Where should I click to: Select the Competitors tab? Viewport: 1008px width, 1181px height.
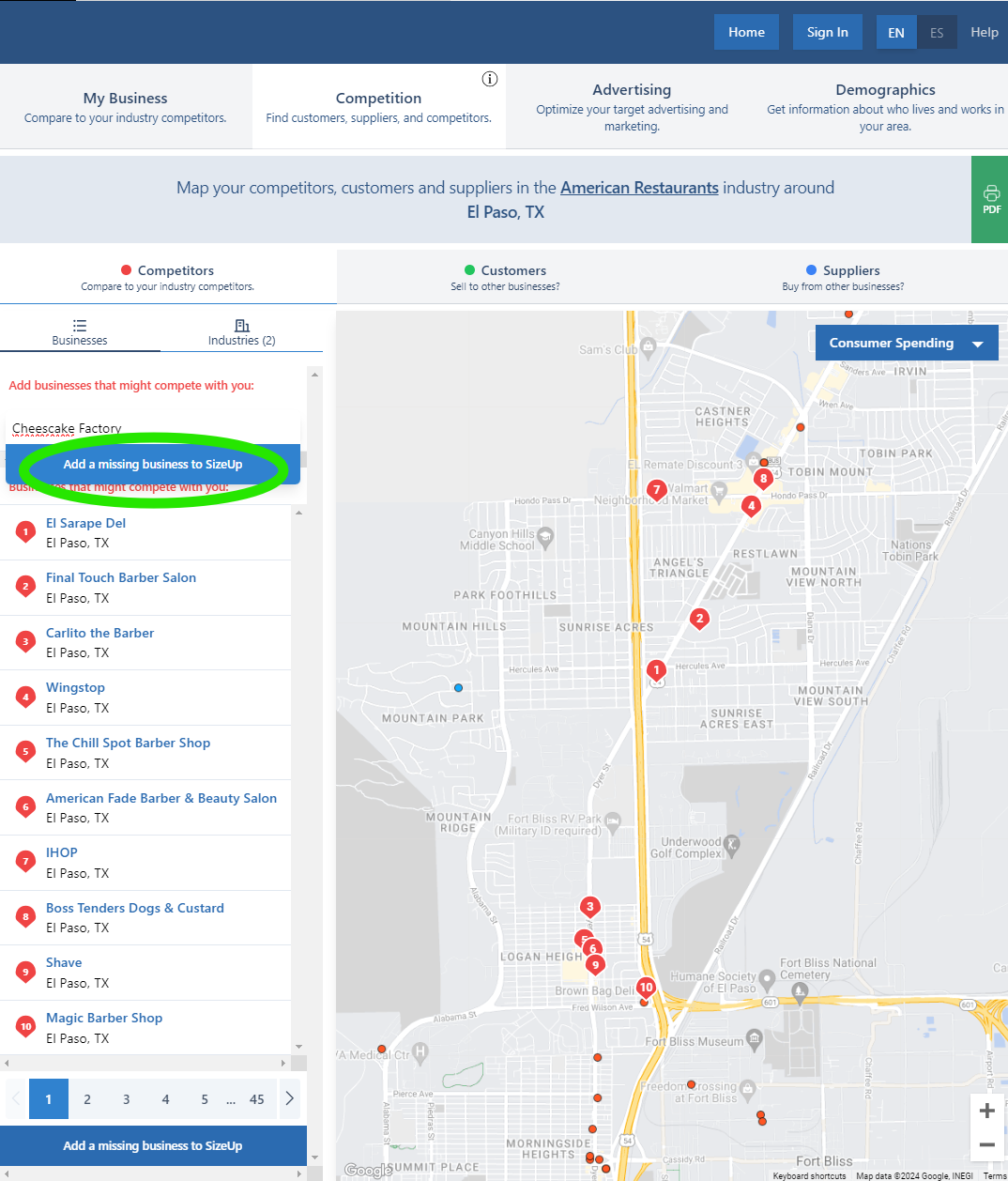[x=168, y=277]
